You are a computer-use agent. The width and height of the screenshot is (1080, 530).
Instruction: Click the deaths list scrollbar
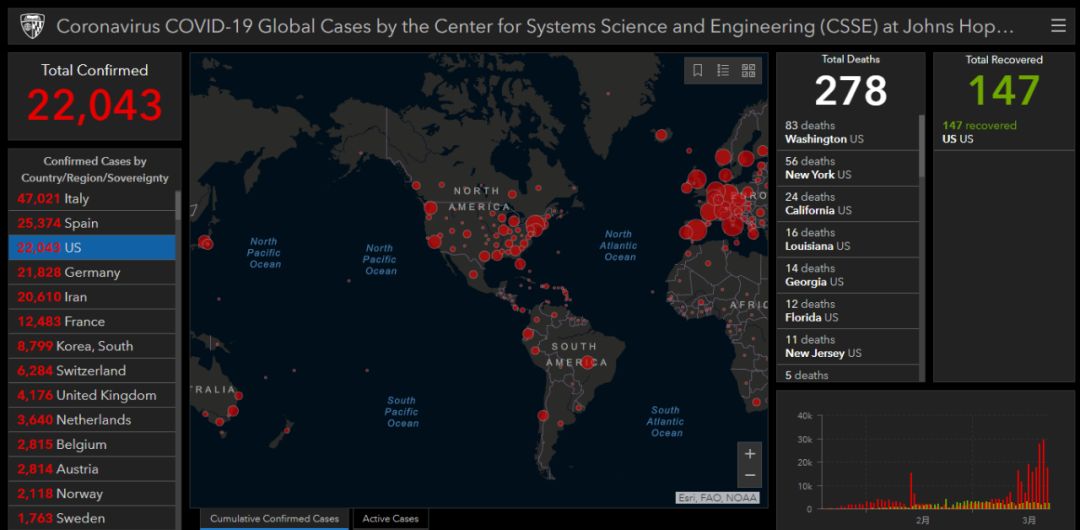click(922, 146)
